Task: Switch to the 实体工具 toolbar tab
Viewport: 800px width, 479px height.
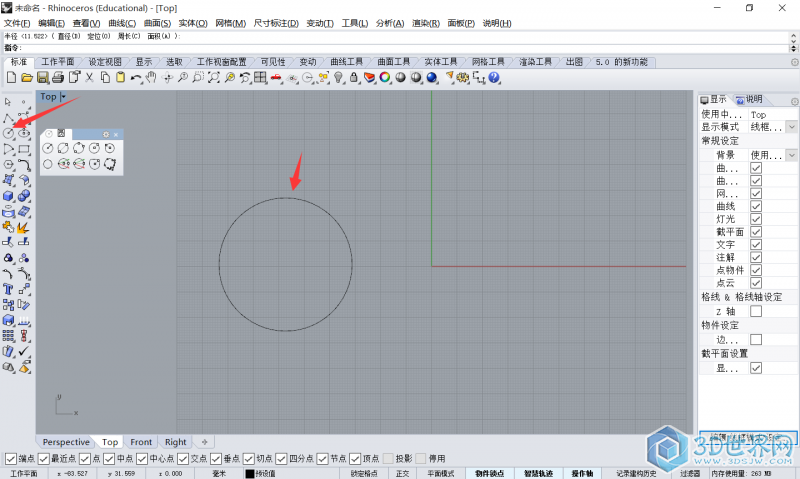Action: [441, 62]
